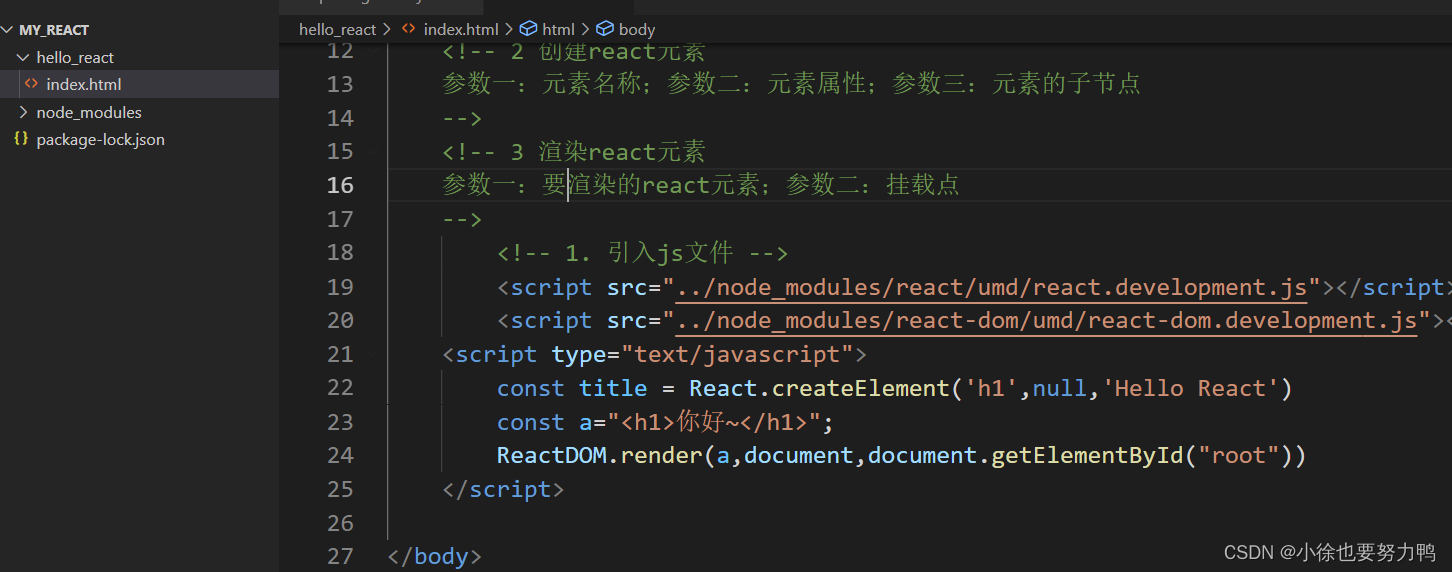Screen dimensions: 1452x572
Task: Click the "<h1>你好~</h1>" string on line 23
Action: click(714, 422)
